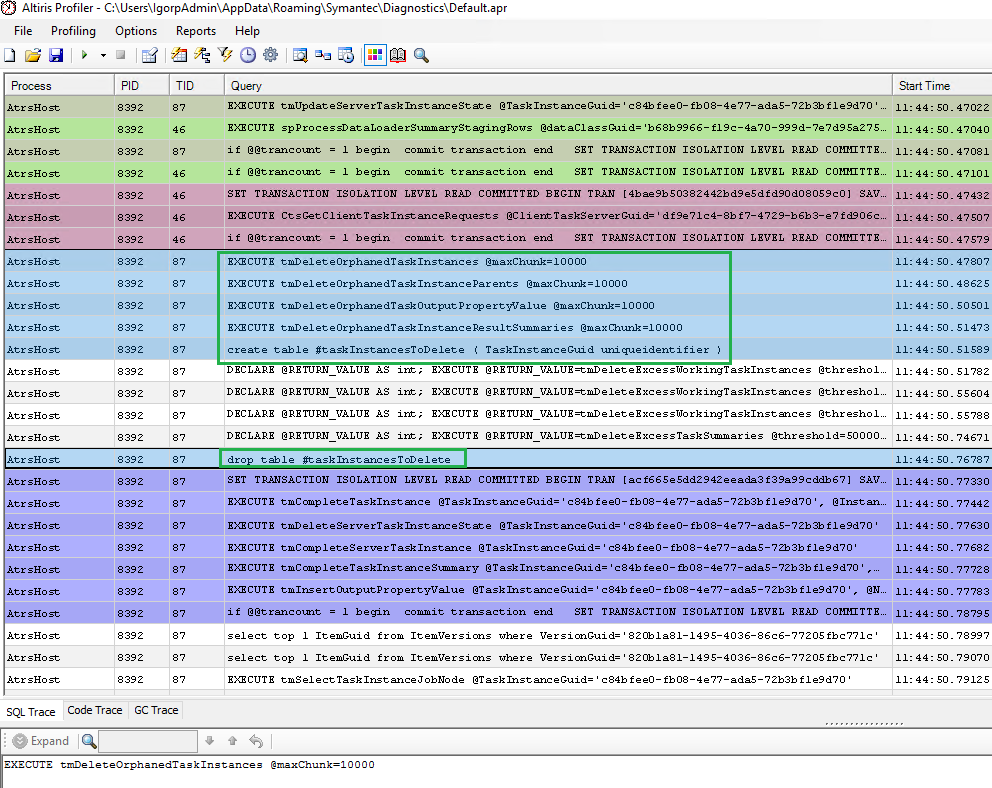Select the tmSelectTaskInstanceJobNode query row
The width and height of the screenshot is (992, 788).
(498, 679)
